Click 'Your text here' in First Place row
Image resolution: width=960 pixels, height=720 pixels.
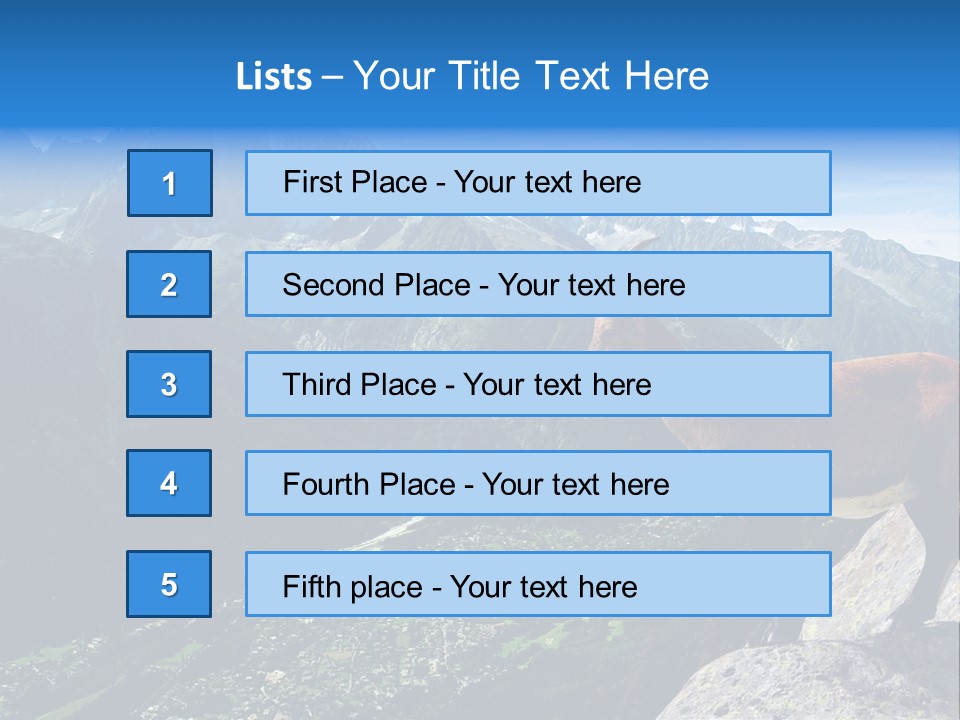tap(547, 182)
